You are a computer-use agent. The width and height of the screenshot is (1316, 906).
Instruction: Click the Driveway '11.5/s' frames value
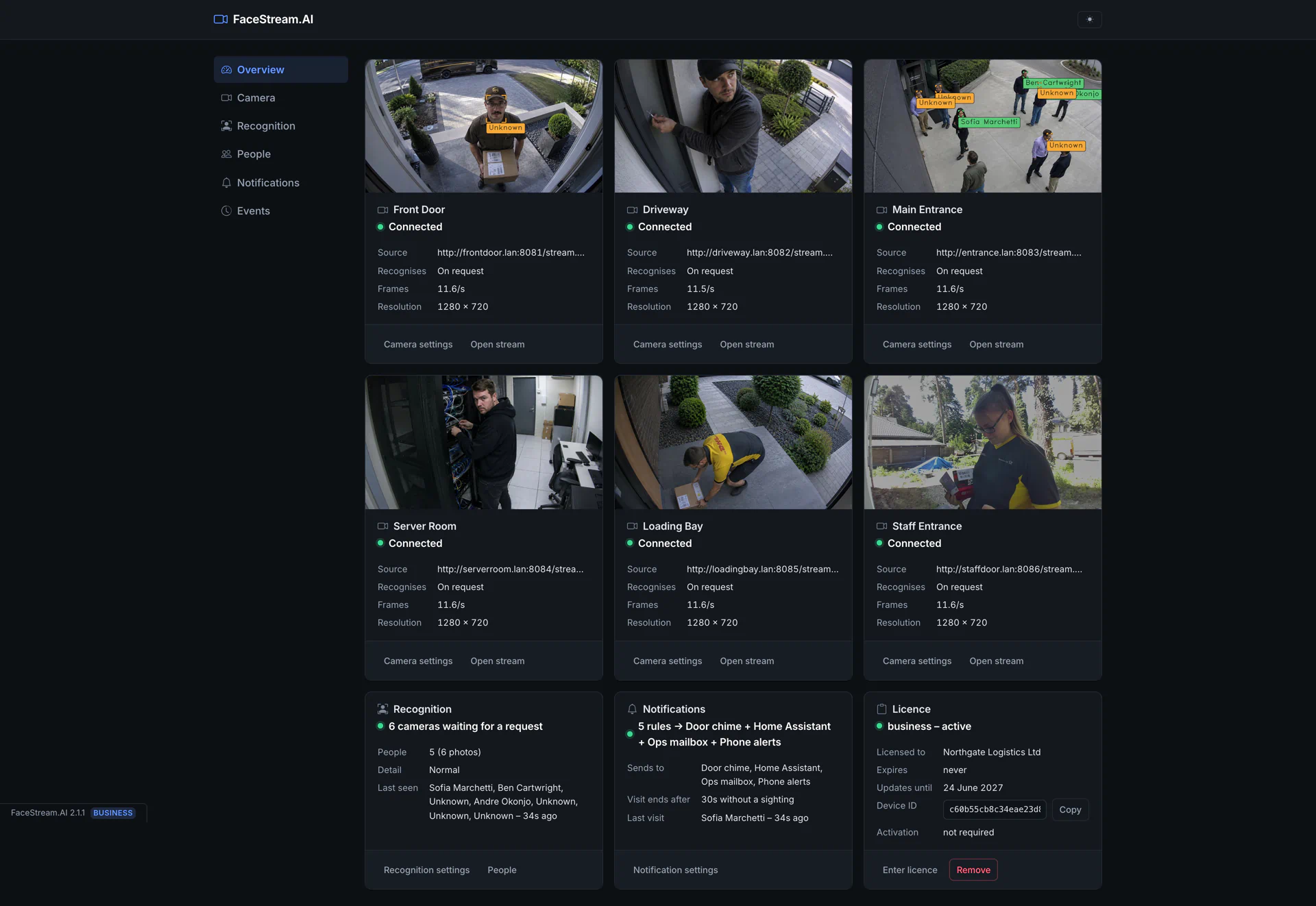700,289
